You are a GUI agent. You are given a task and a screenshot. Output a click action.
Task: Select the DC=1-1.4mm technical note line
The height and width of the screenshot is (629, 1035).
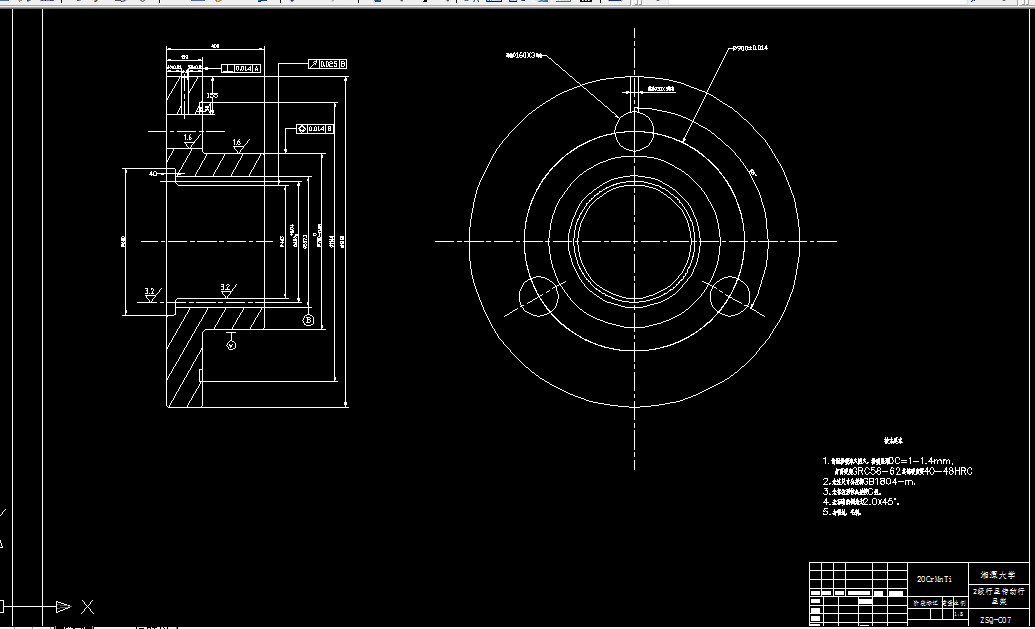click(888, 461)
